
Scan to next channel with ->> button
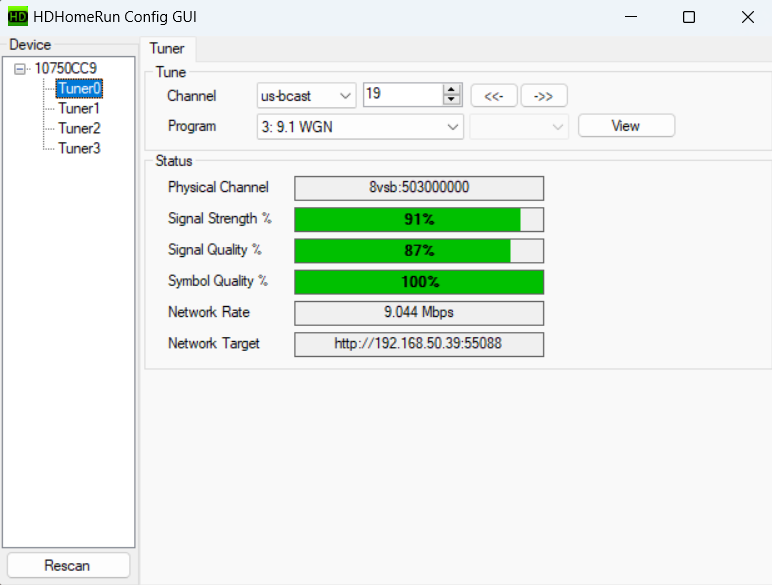[544, 95]
